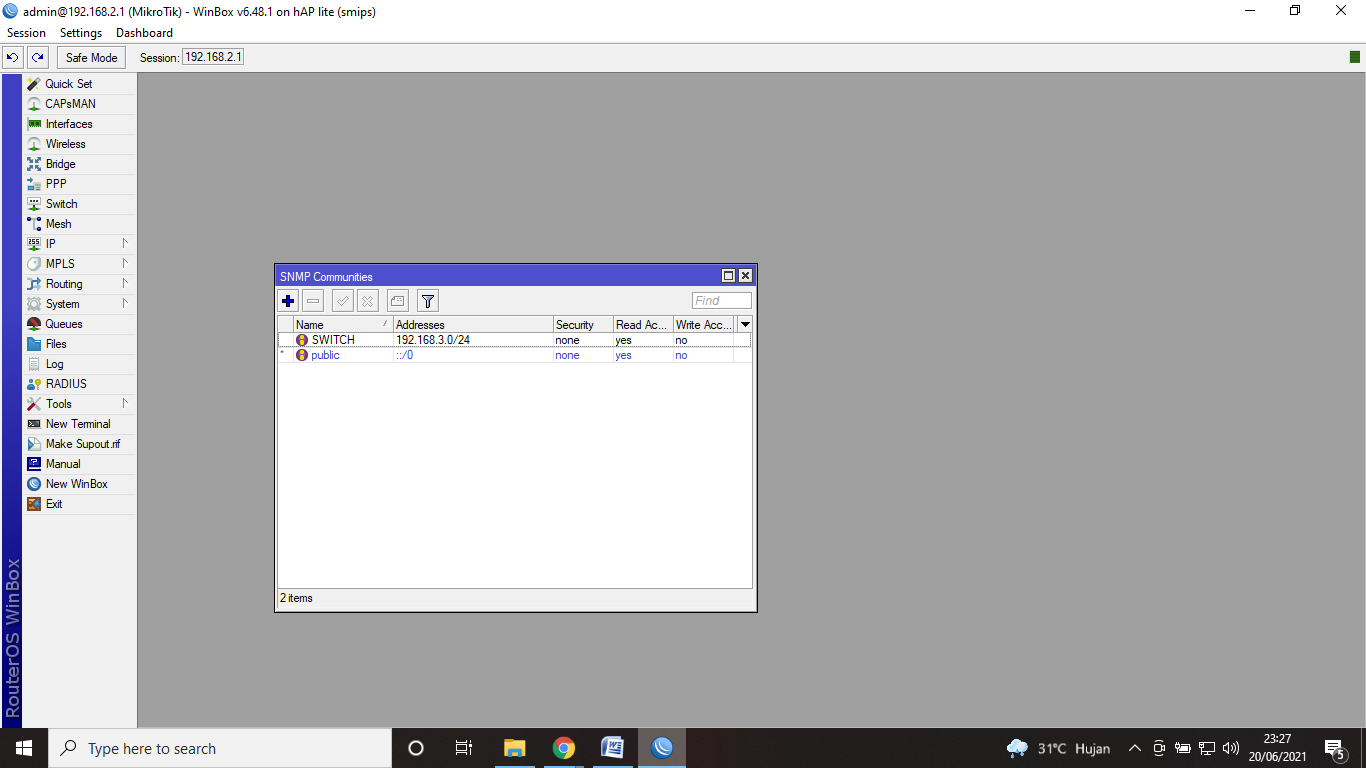Open Task View on taskbar

point(464,748)
